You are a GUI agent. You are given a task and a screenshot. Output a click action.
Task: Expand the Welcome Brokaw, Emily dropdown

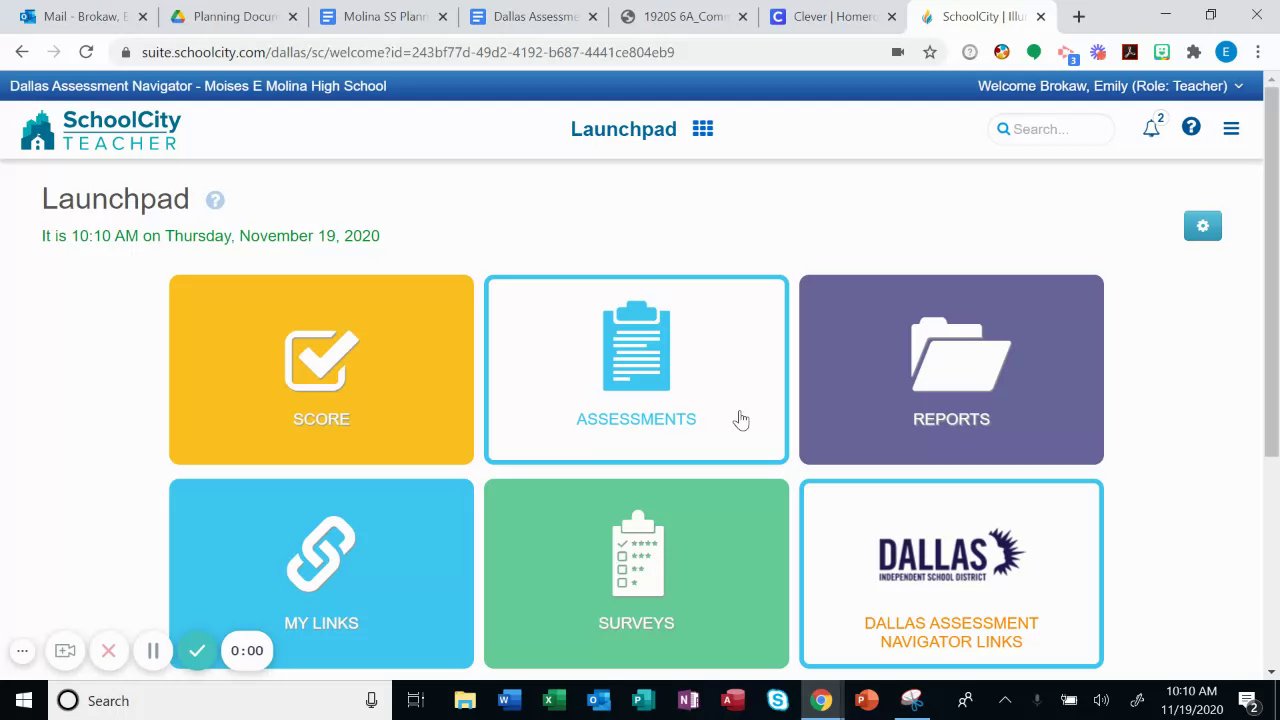pos(1110,86)
